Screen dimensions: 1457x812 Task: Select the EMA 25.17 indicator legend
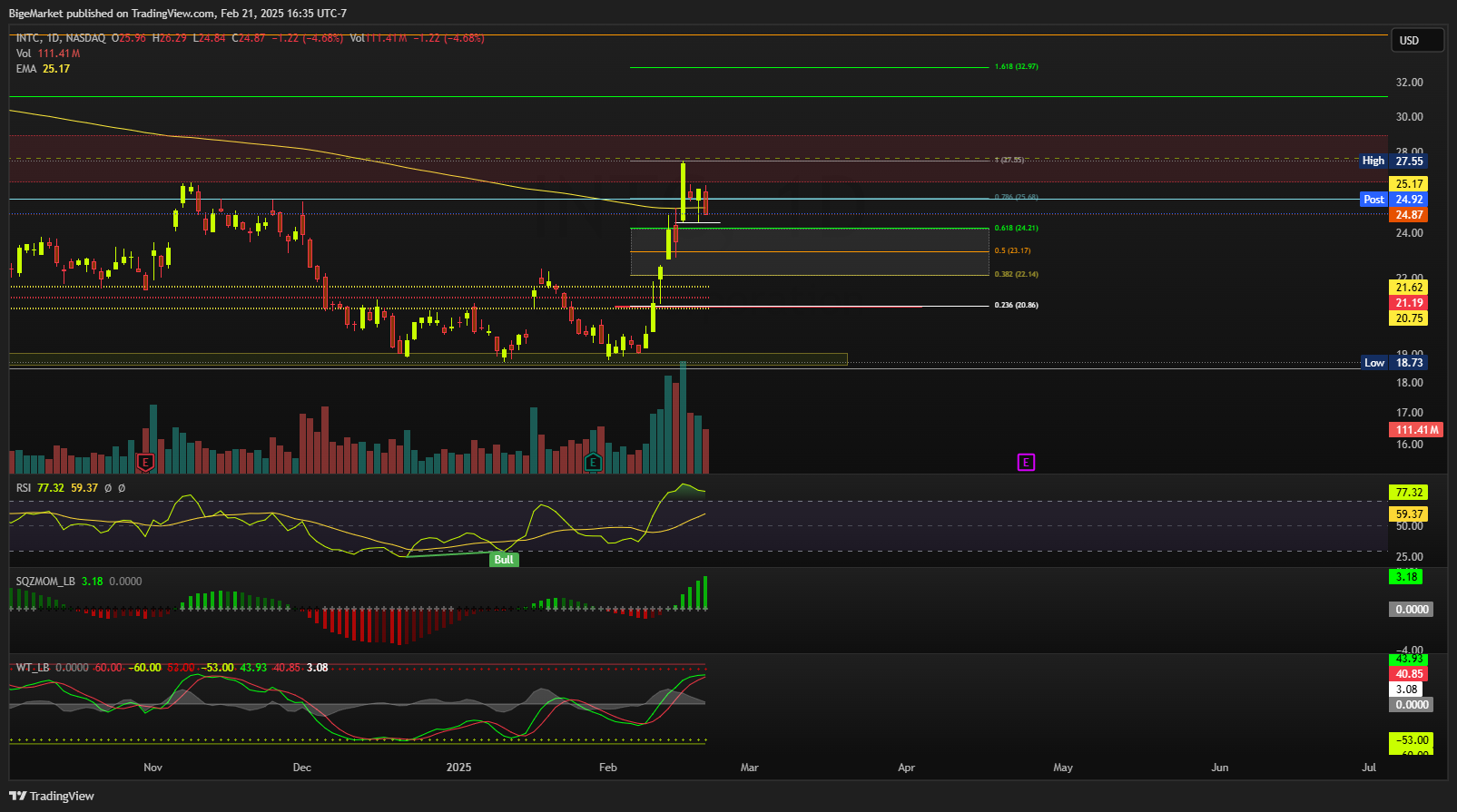[x=43, y=69]
